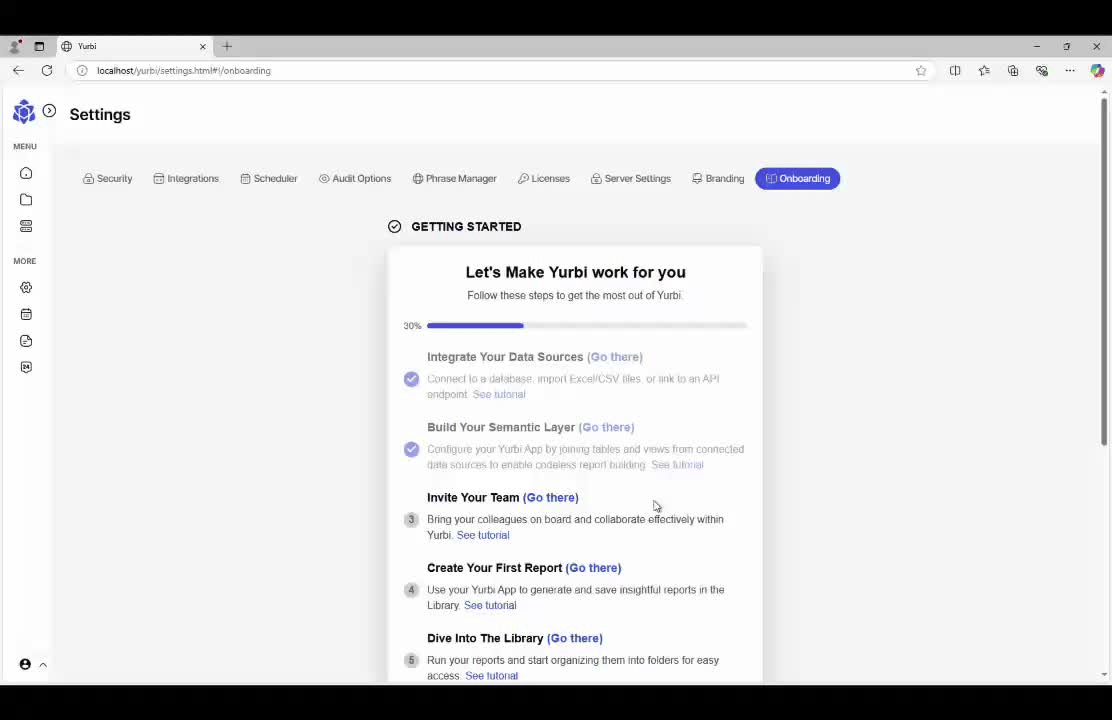Open the tab actions menu icon
The image size is (1112, 720).
(x=39, y=46)
